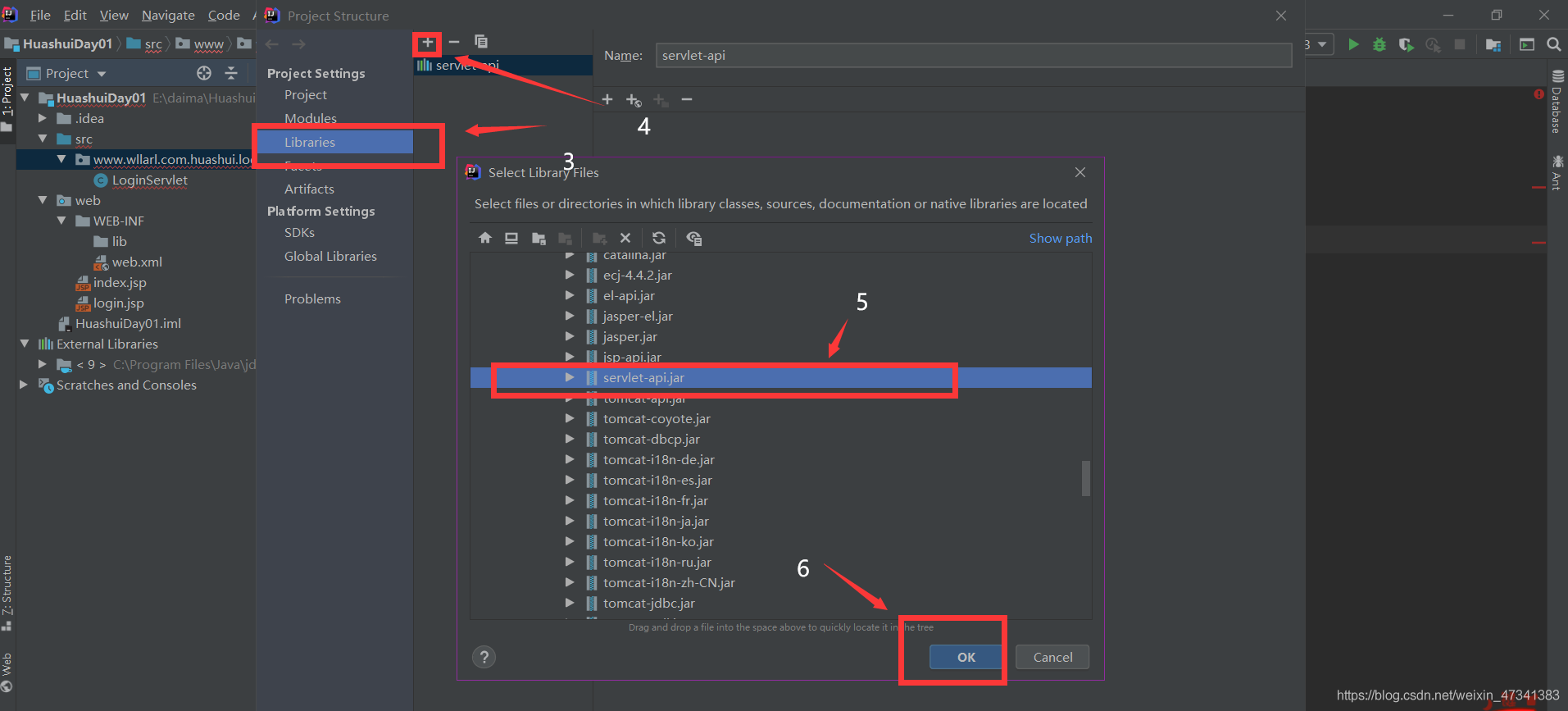The width and height of the screenshot is (1568, 711).
Task: Select Libraries in Project Settings
Action: (335, 142)
